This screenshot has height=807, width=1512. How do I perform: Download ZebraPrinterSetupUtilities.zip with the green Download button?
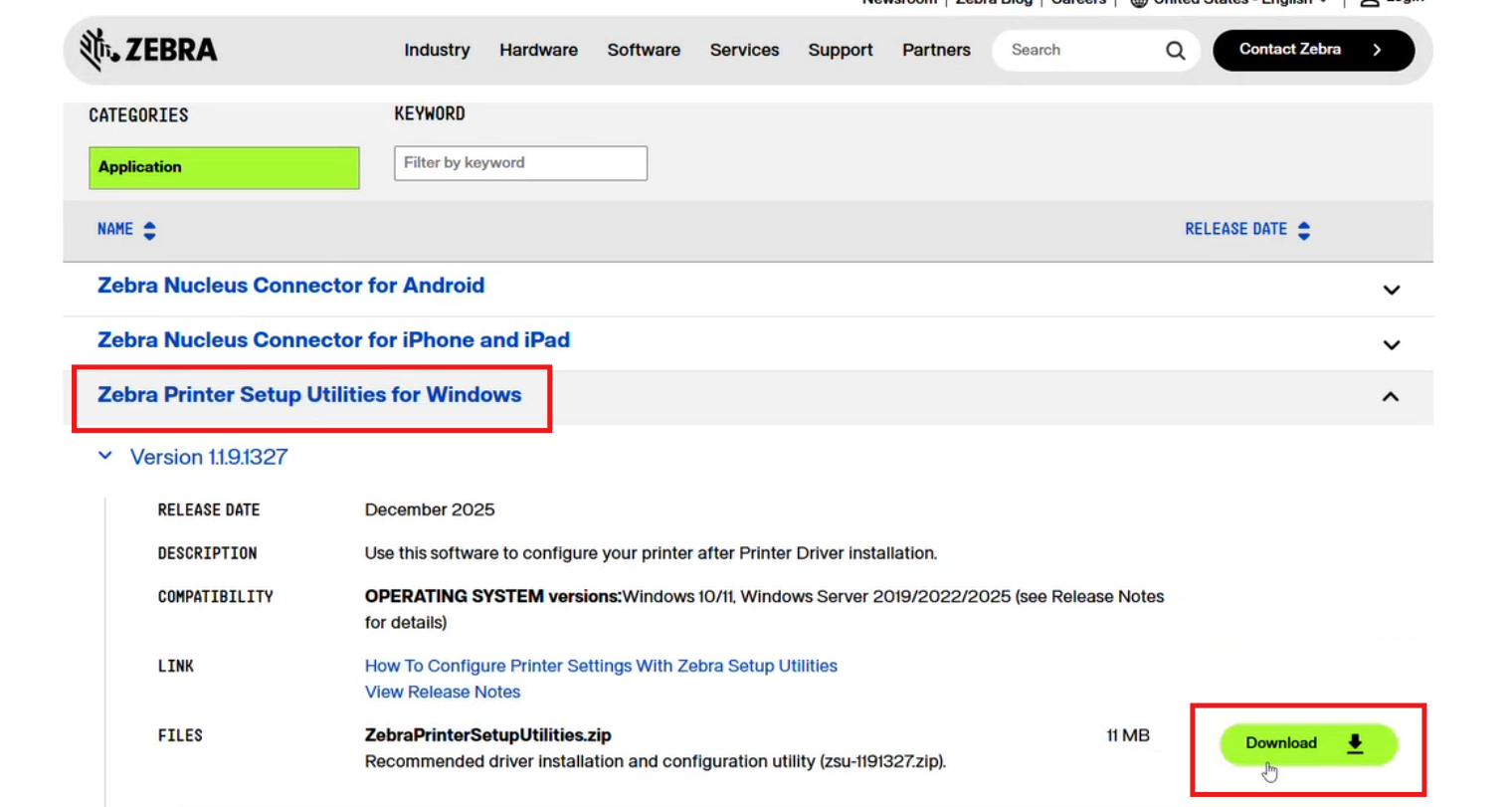pyautogui.click(x=1308, y=744)
